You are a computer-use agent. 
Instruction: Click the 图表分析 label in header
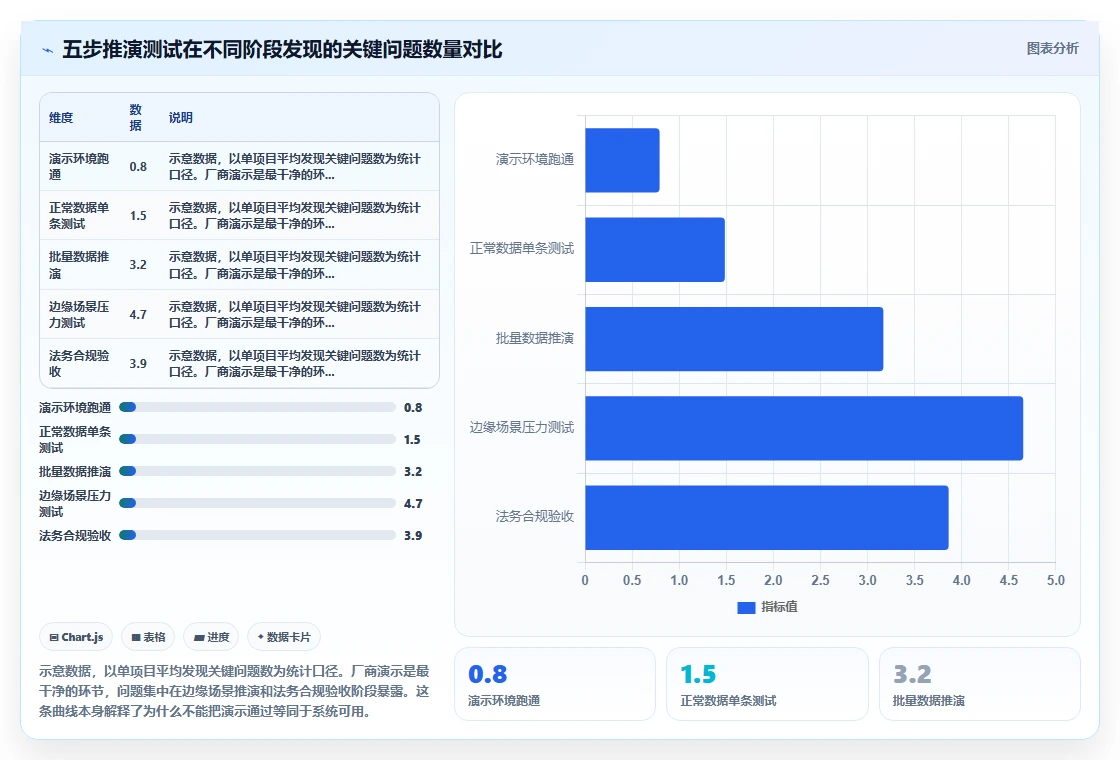click(1052, 49)
